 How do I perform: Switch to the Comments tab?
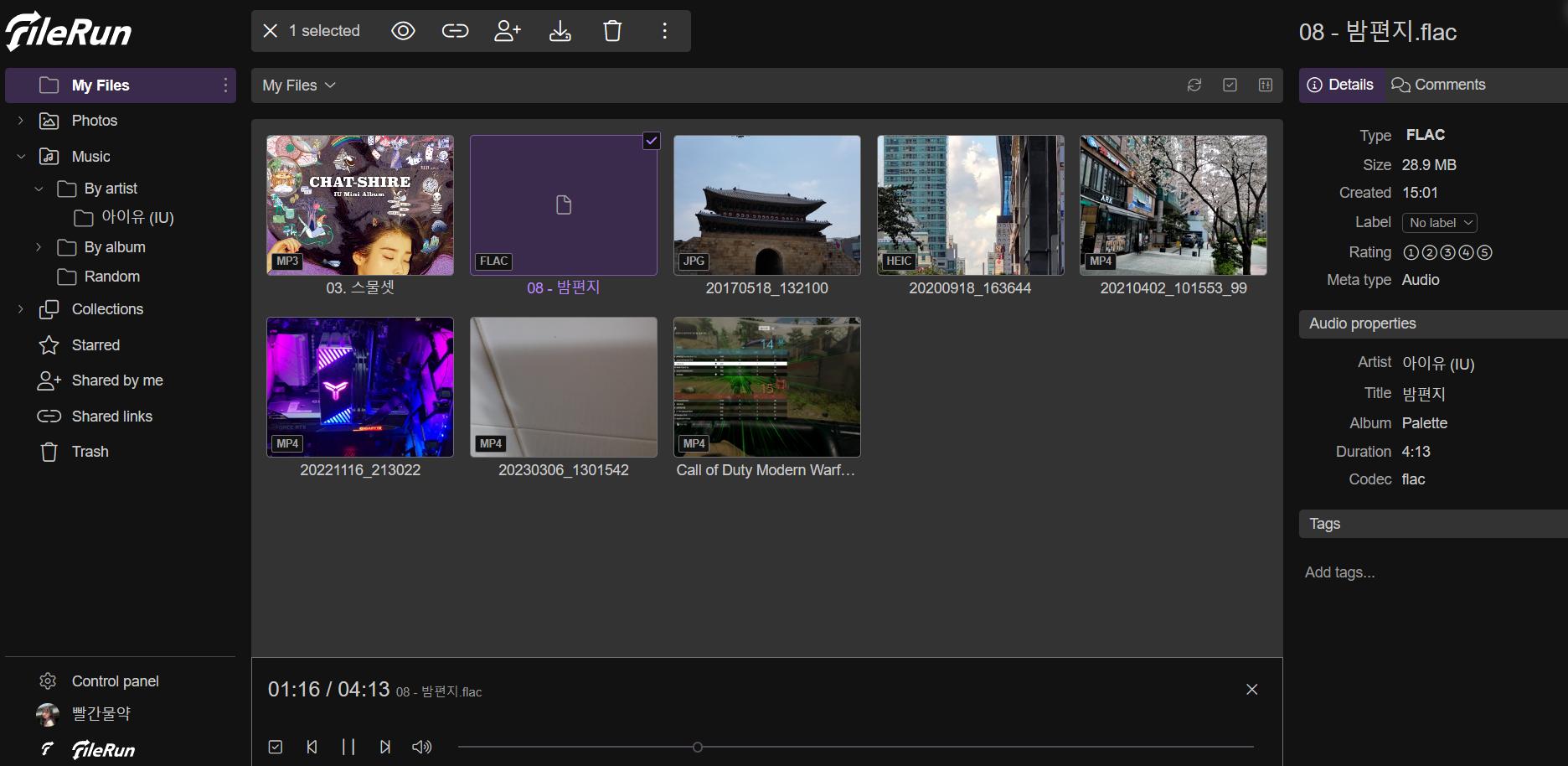[1438, 85]
